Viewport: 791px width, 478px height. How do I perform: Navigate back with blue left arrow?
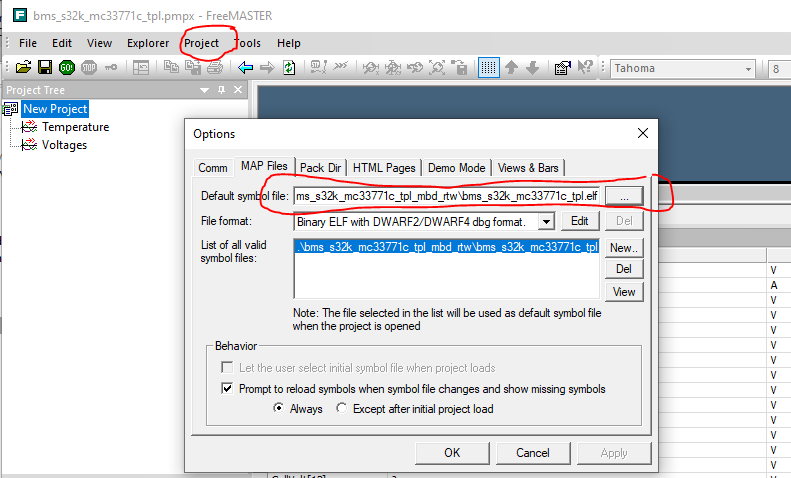click(x=245, y=67)
